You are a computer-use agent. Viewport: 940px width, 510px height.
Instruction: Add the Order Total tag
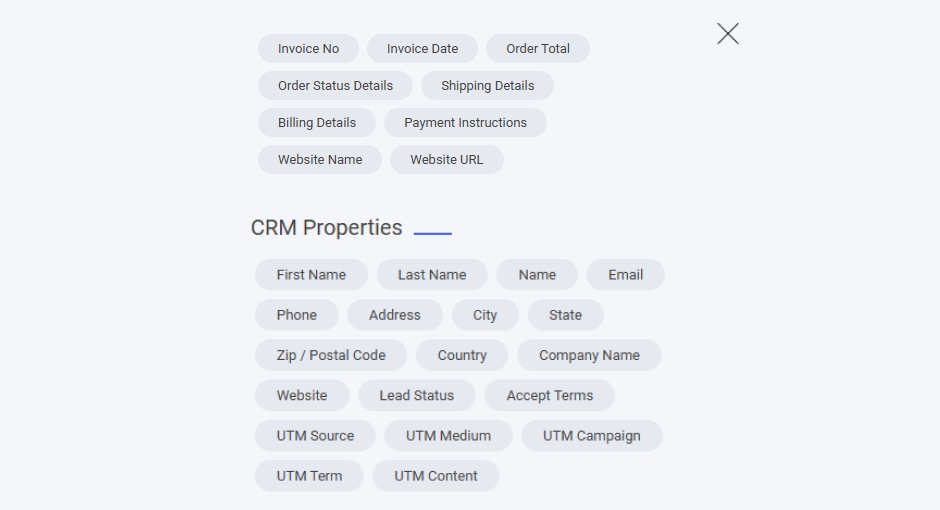click(538, 49)
